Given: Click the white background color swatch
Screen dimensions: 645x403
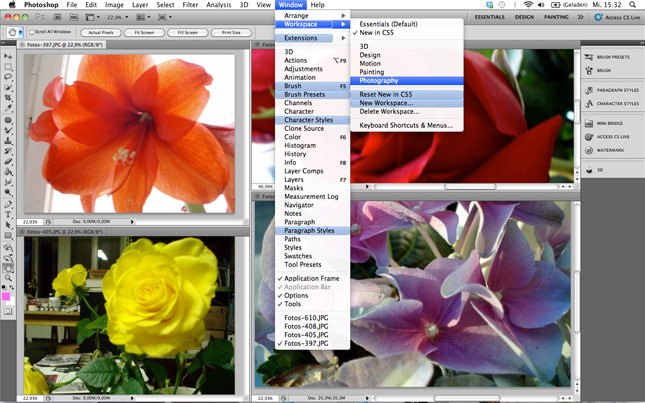Looking at the screenshot, I should pos(11,301).
